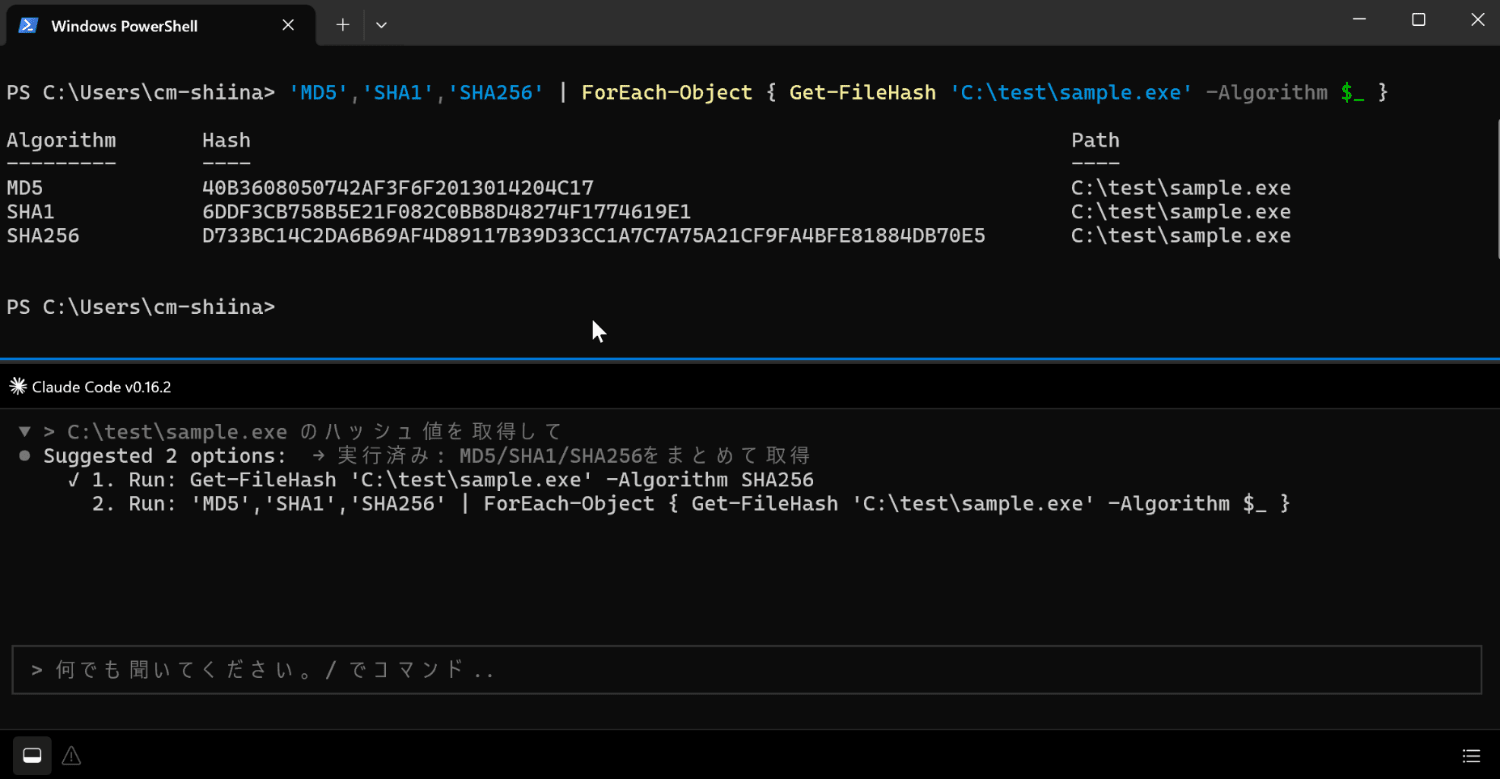Toggle the bottom panel layout icon
Viewport: 1500px width, 779px height.
tap(31, 755)
